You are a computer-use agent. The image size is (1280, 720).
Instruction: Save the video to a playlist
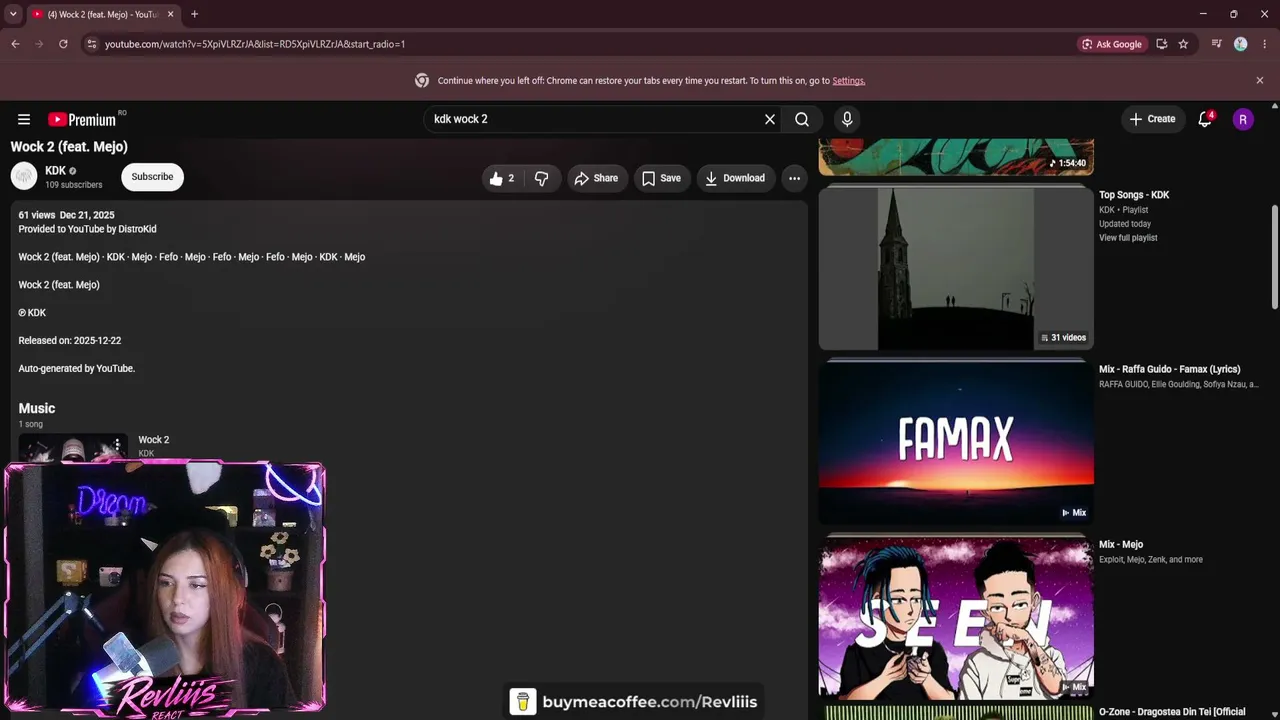tap(662, 178)
